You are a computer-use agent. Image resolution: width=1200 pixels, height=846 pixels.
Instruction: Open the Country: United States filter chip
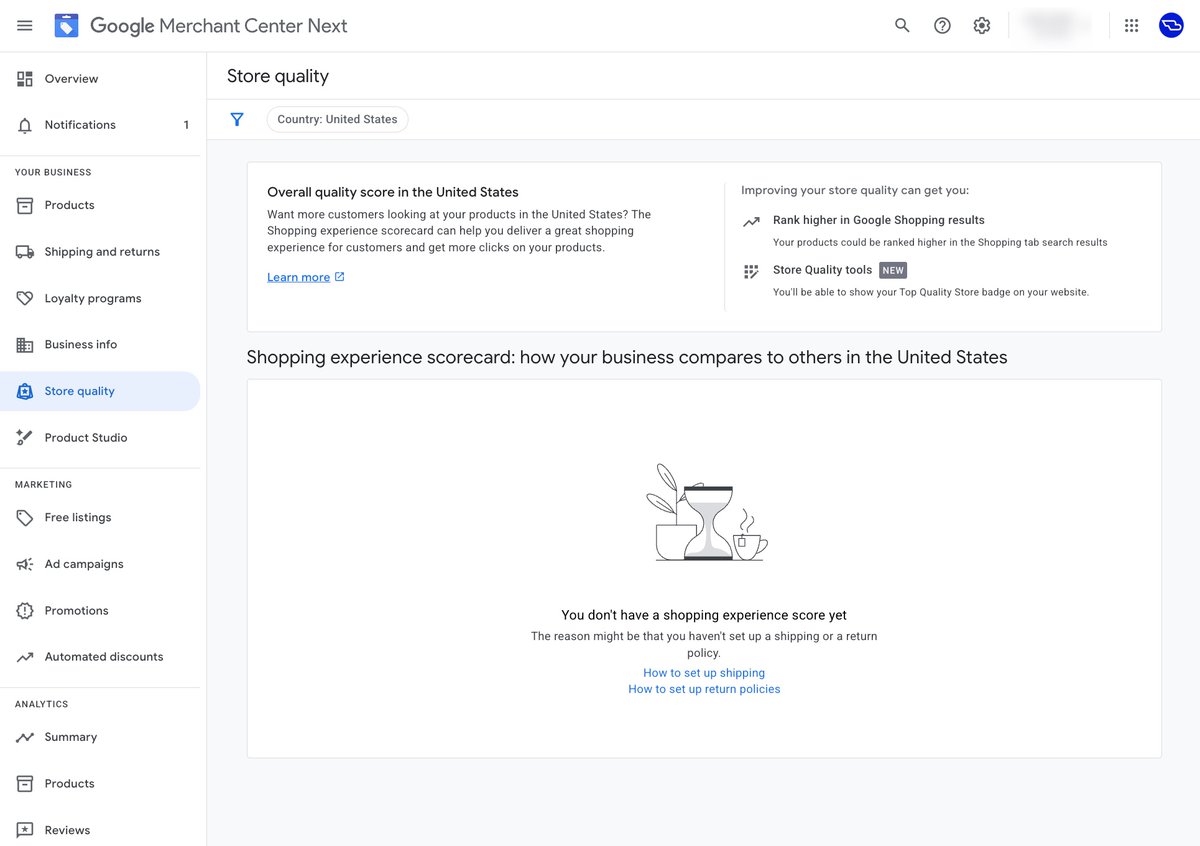coord(337,119)
